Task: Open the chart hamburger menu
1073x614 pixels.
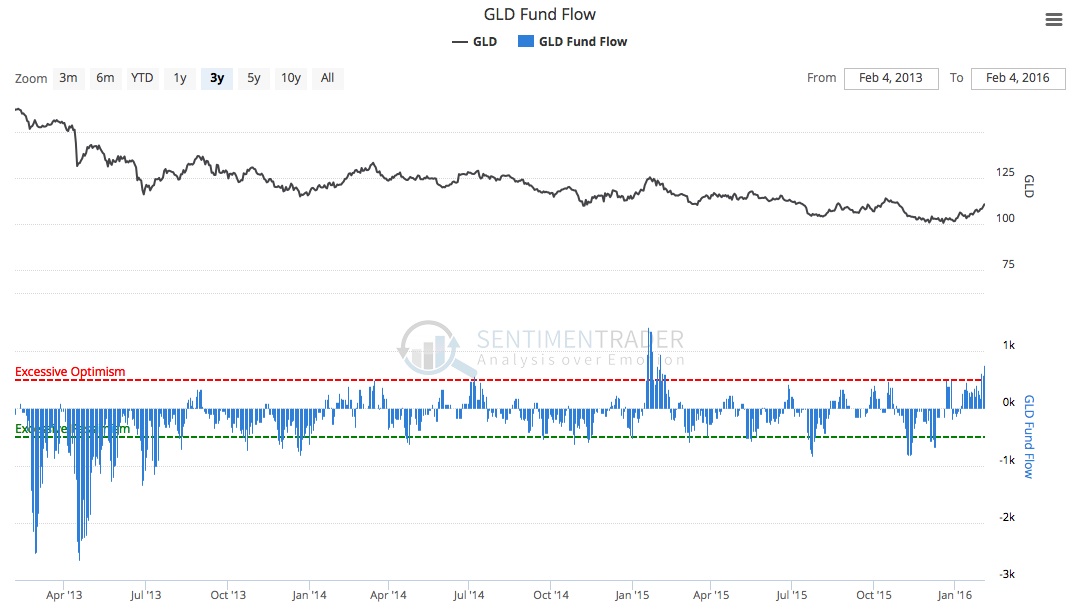Action: [1053, 20]
